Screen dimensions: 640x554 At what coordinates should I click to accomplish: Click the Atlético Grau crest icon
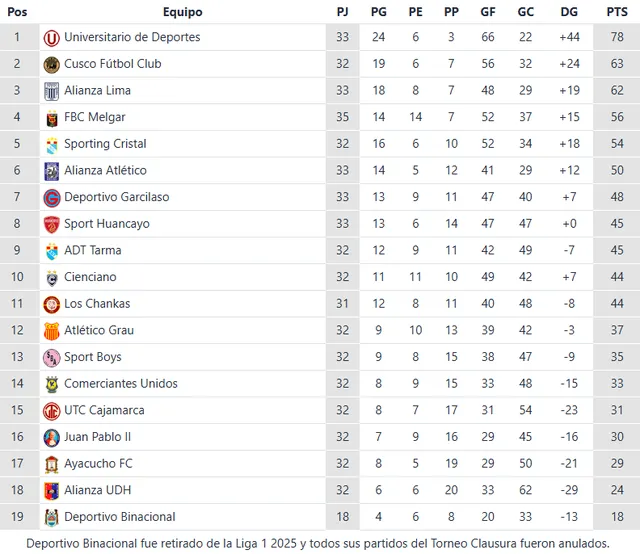coord(51,331)
